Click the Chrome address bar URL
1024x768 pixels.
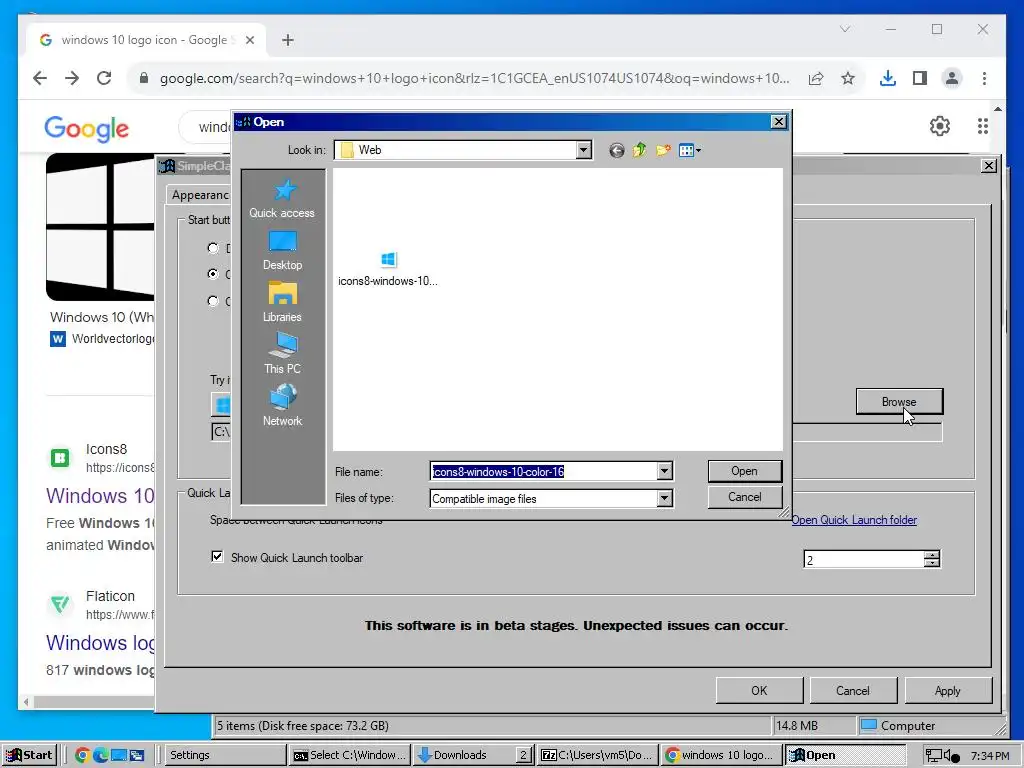pos(474,78)
